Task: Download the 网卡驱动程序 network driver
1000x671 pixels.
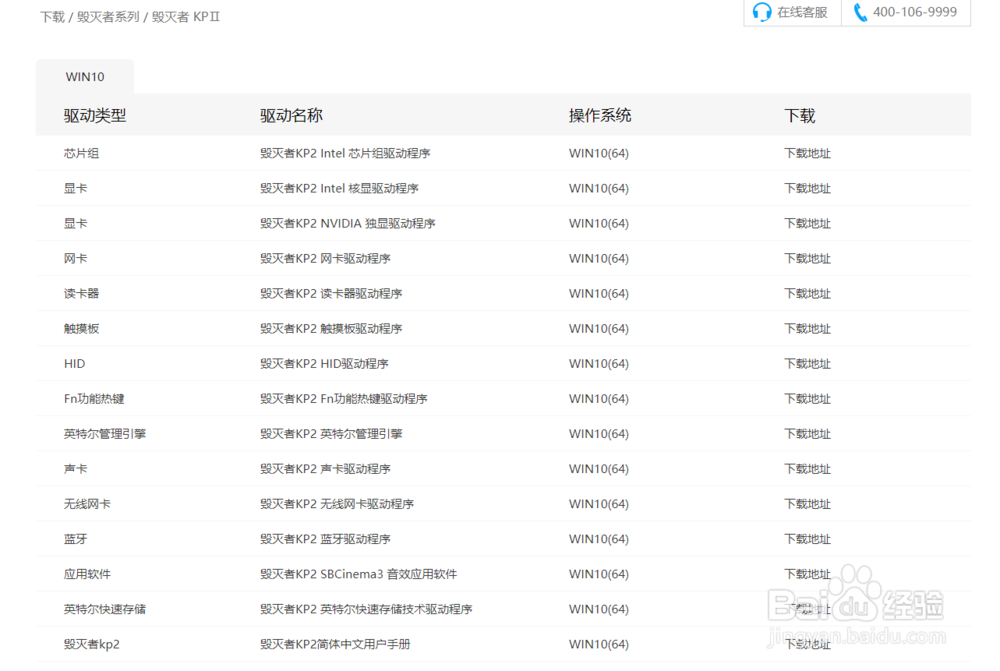Action: coord(807,258)
